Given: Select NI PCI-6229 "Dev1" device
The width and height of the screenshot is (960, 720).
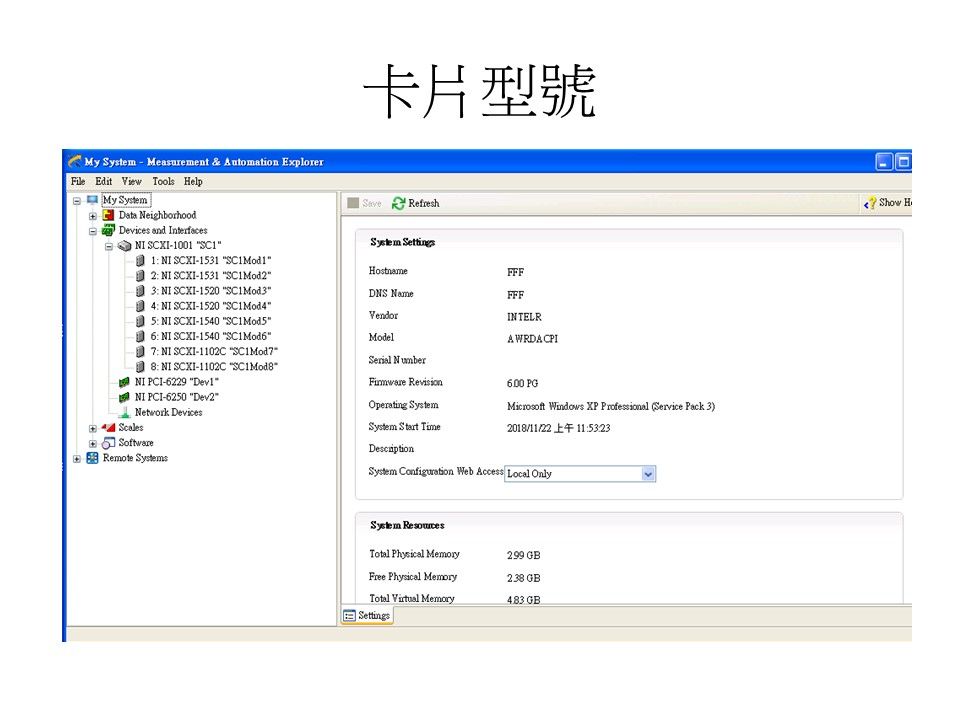Looking at the screenshot, I should [176, 382].
